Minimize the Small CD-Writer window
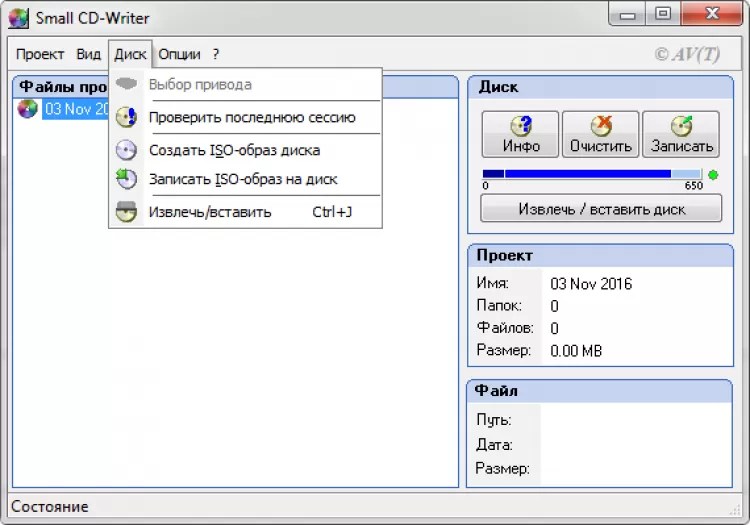 point(627,14)
